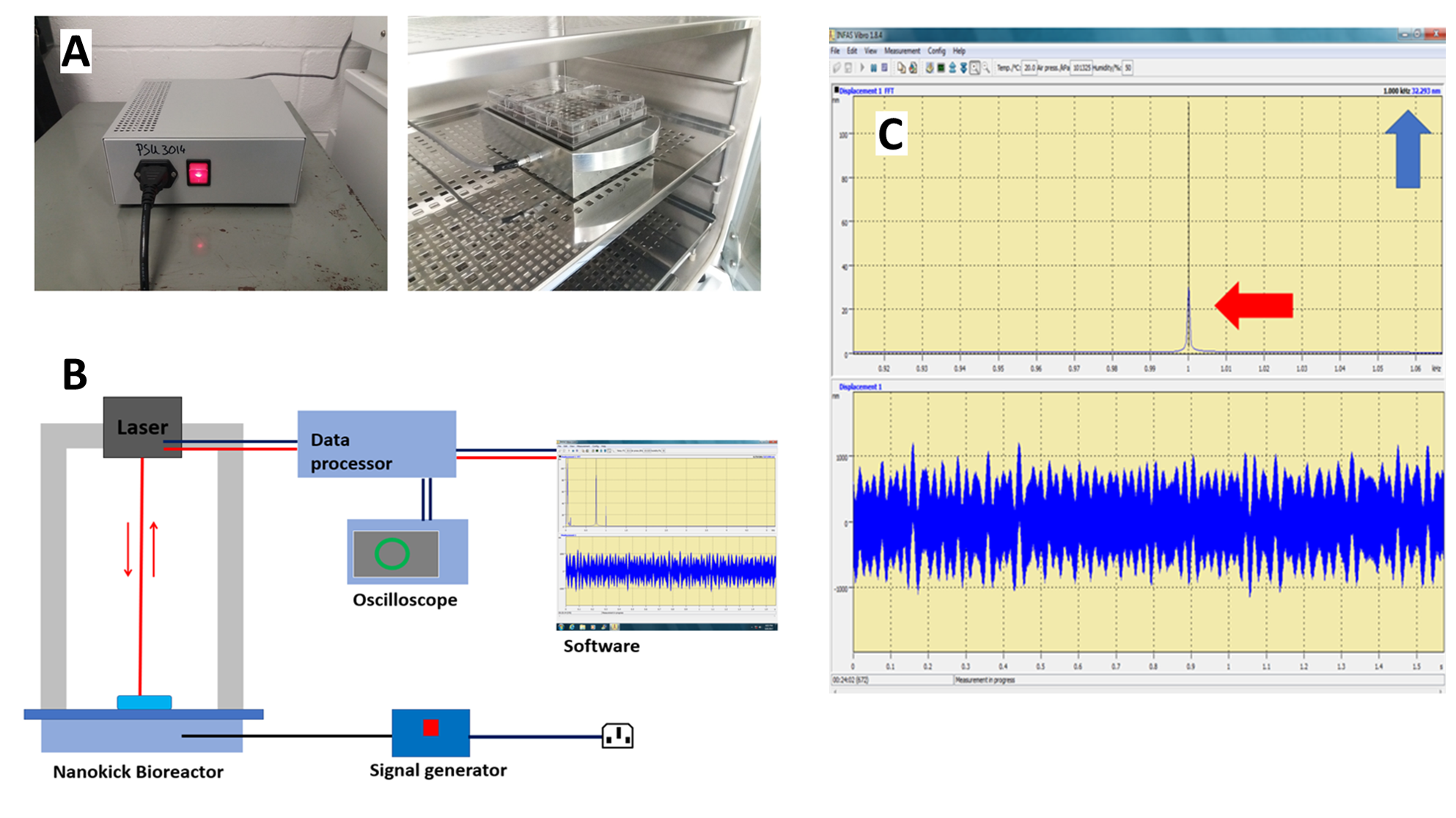The image size is (1456, 818).
Task: Click the Air pressure input field
Action: tap(1081, 67)
